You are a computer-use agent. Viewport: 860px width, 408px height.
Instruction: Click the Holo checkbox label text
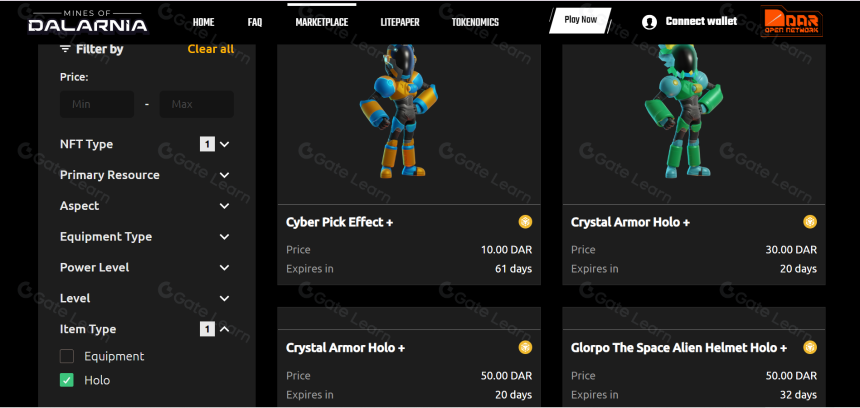click(x=97, y=380)
